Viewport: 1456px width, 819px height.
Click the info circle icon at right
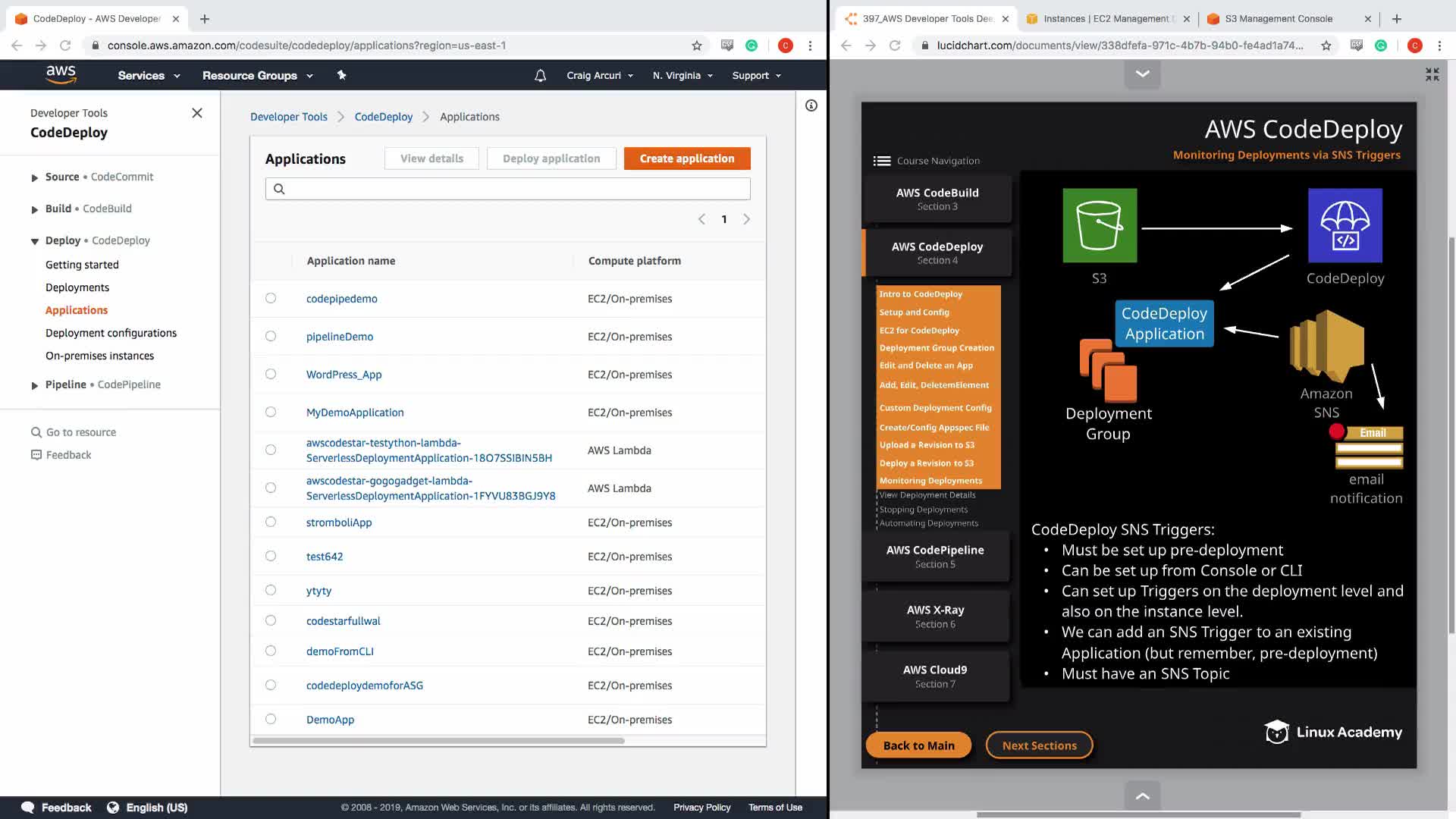coord(811,105)
